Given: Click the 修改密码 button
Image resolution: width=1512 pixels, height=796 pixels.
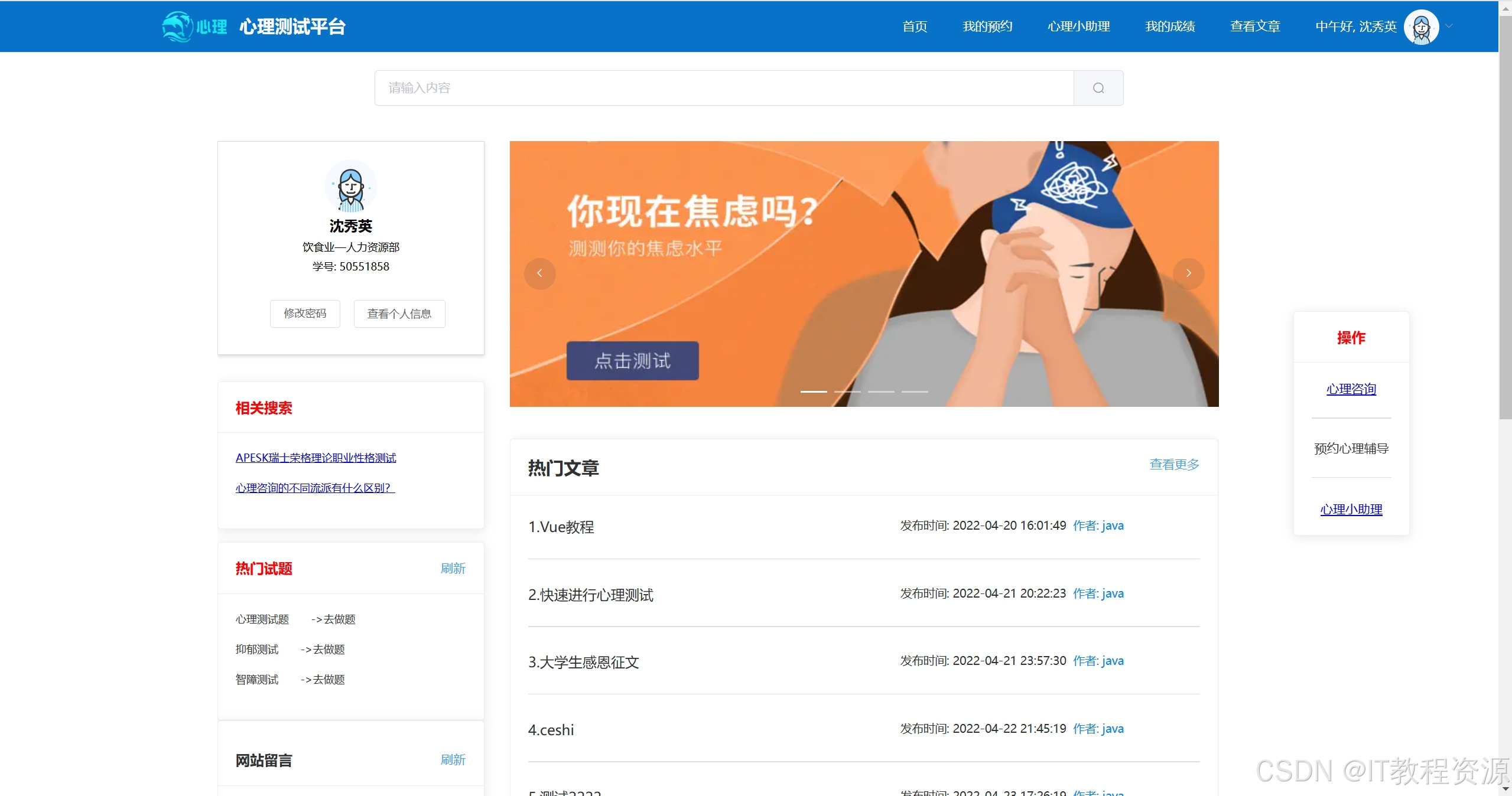Looking at the screenshot, I should (305, 314).
